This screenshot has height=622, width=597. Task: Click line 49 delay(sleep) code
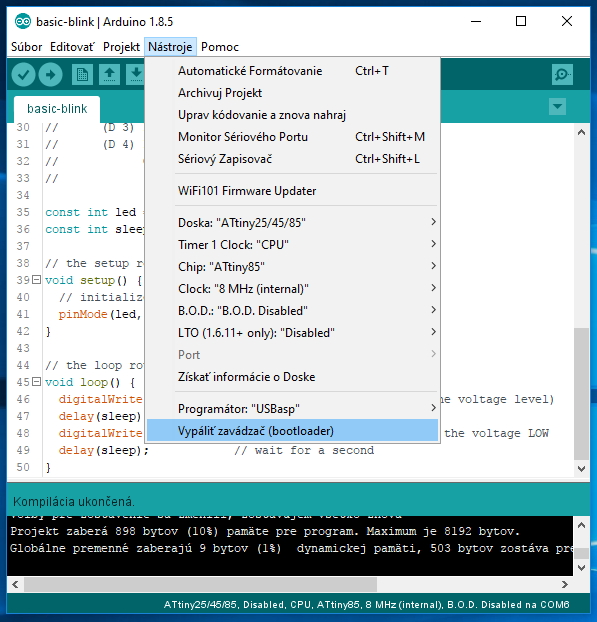104,450
